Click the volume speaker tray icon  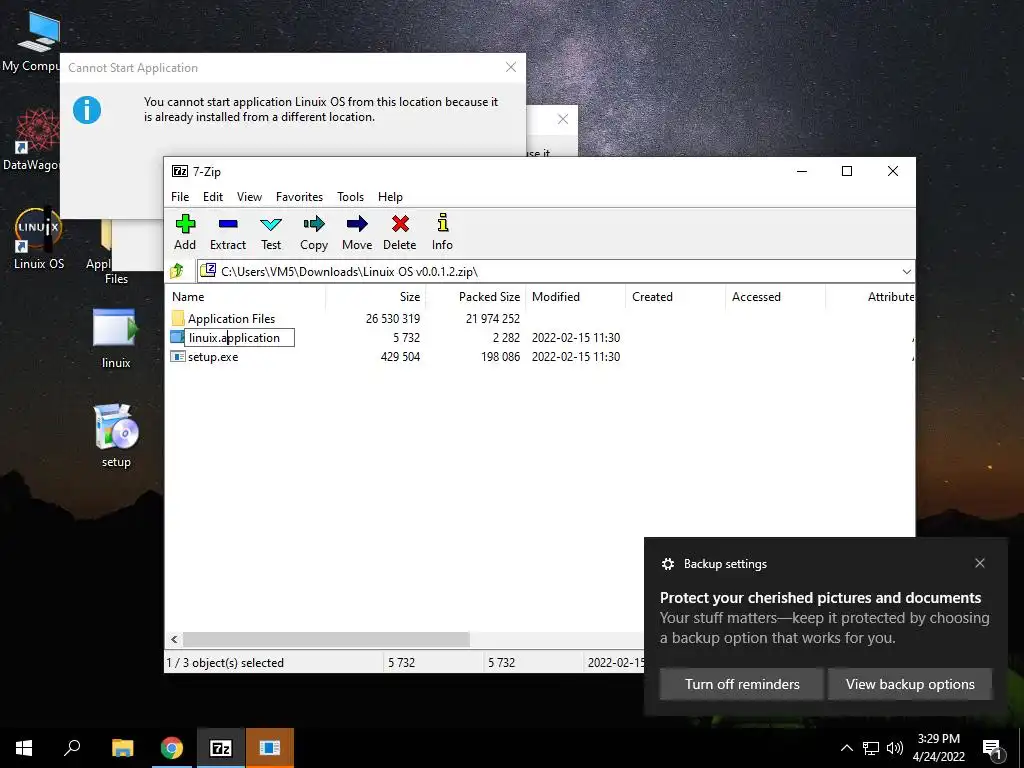(895, 748)
